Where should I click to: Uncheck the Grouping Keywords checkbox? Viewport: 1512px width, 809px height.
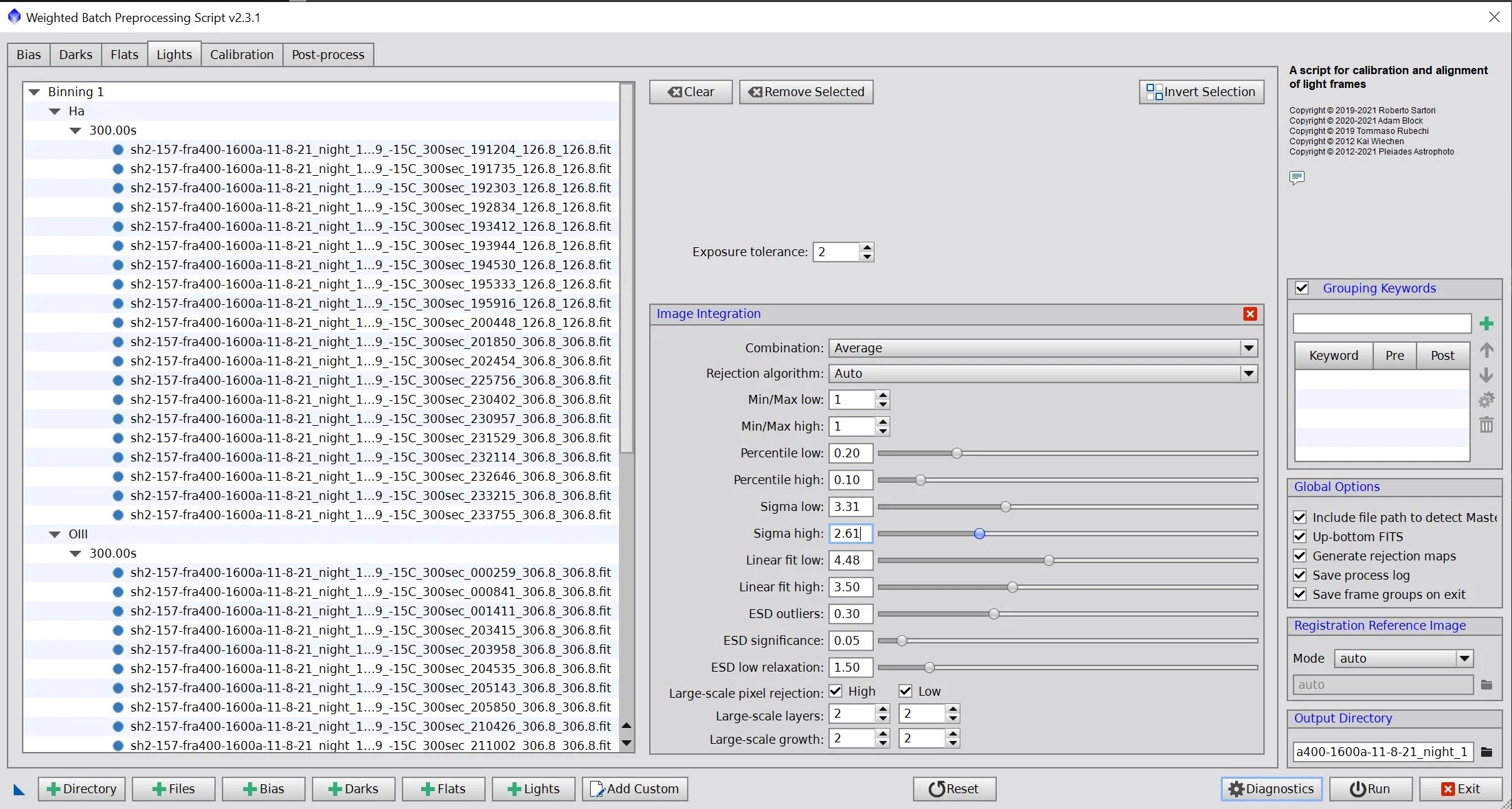click(1302, 288)
